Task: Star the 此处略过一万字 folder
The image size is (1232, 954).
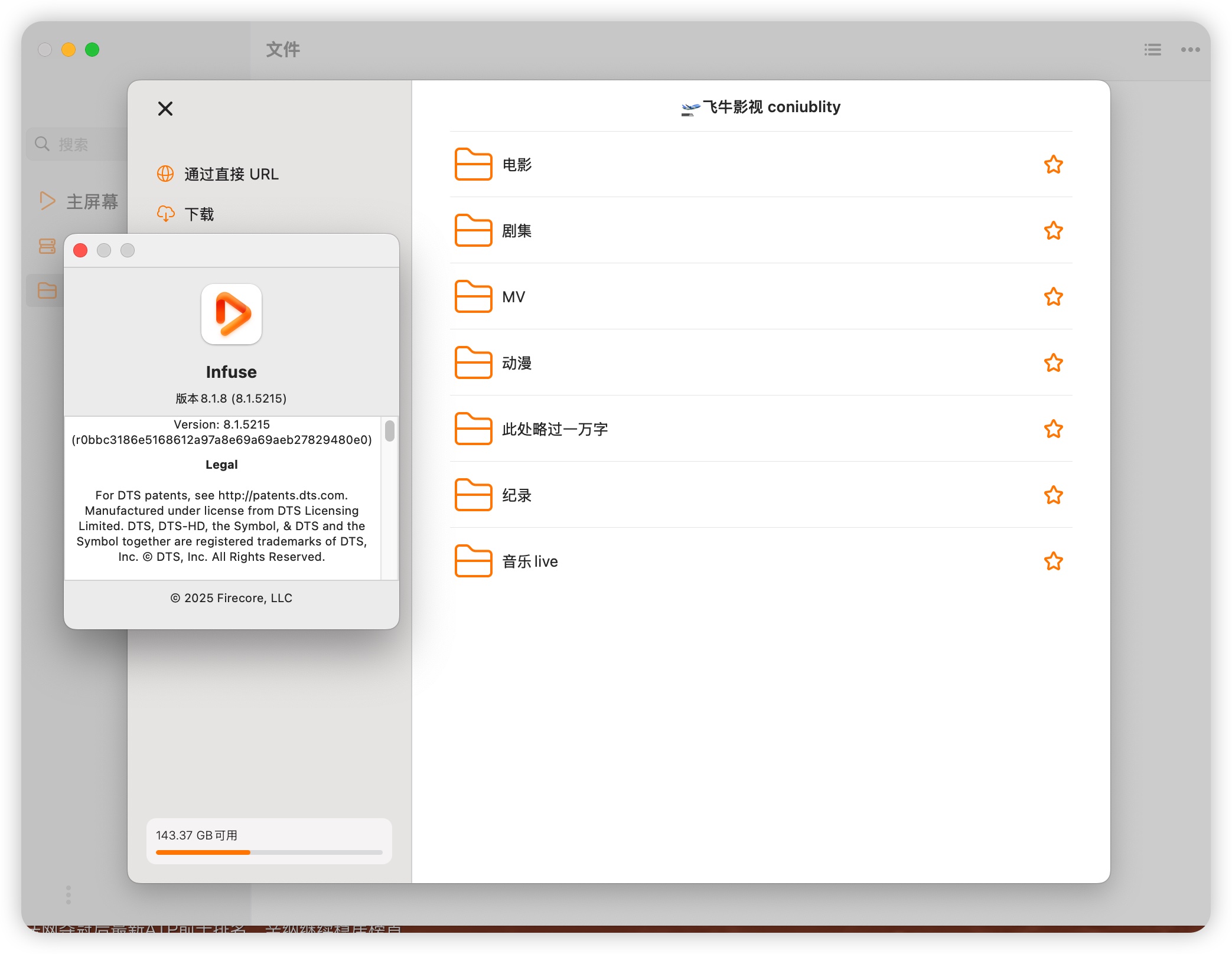Action: (x=1053, y=429)
